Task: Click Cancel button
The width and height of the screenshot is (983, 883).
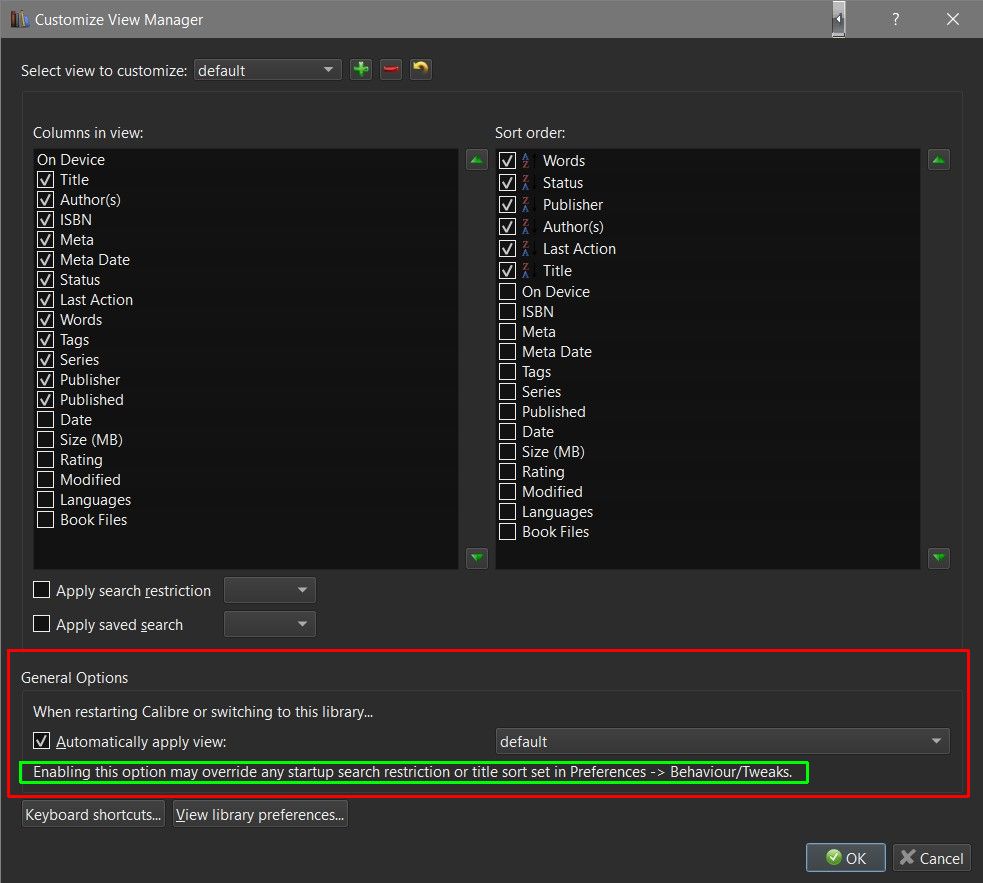Action: point(932,858)
